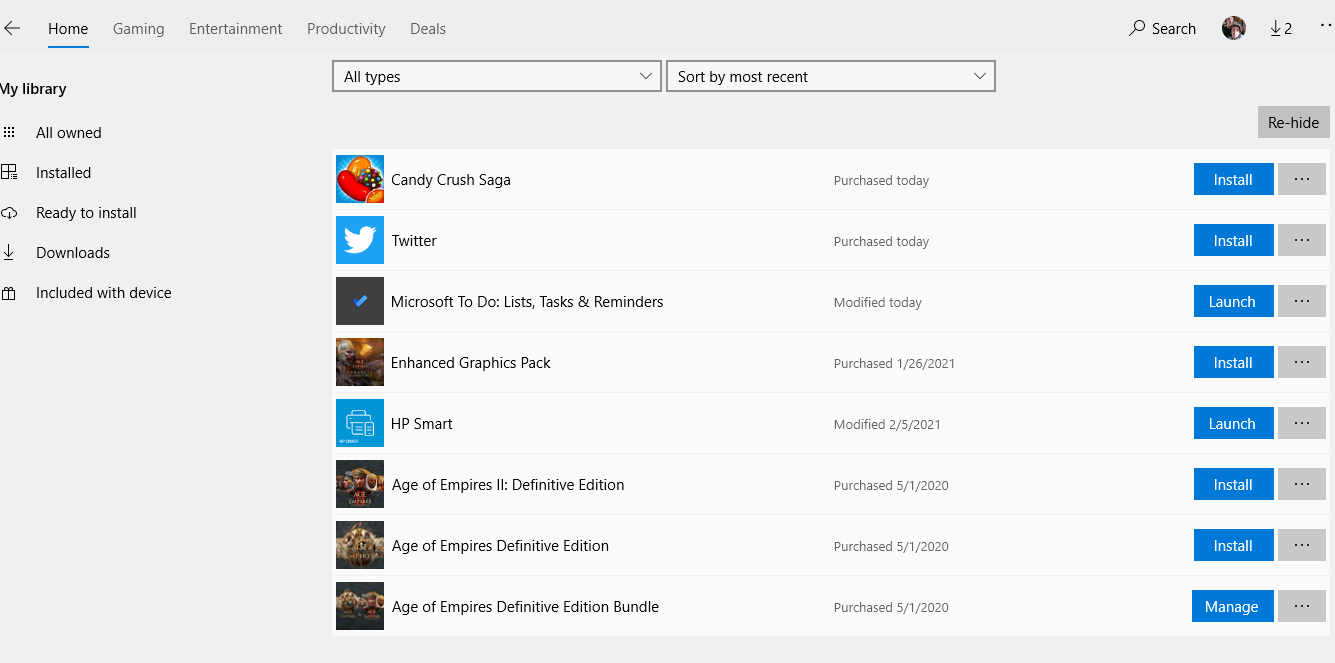Image resolution: width=1335 pixels, height=663 pixels.
Task: Open the downloads indicator icon
Action: coord(1281,28)
